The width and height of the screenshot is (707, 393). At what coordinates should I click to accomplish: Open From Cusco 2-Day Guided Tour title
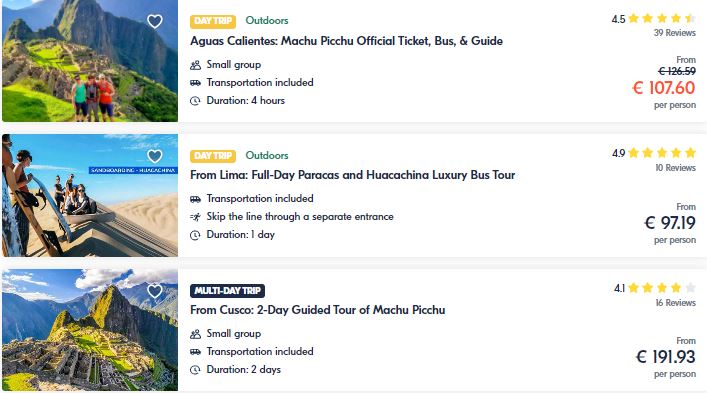pos(318,310)
